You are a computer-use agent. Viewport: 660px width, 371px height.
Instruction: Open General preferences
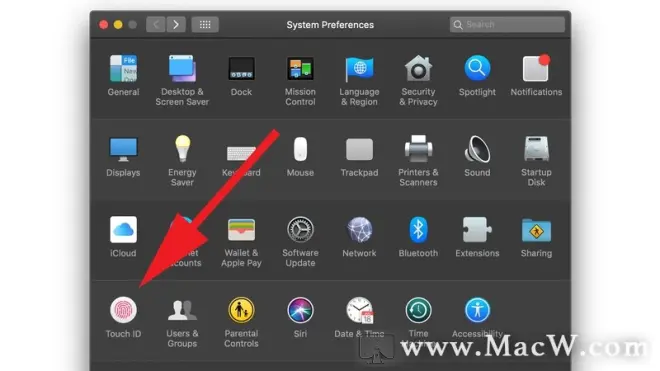pos(123,68)
